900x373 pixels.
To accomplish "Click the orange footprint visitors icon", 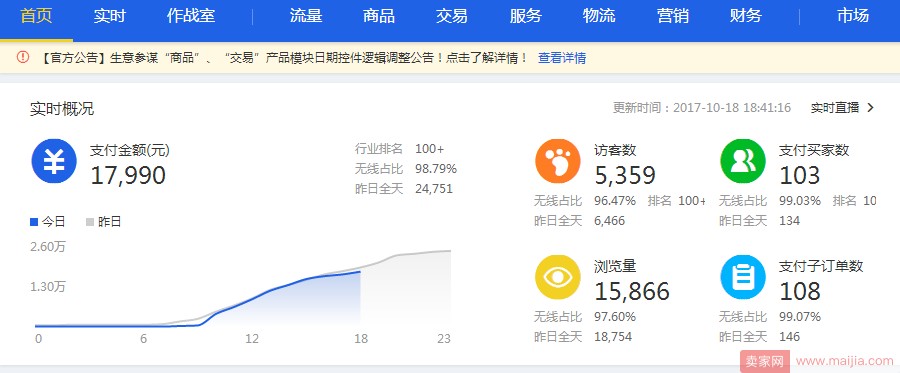I will point(558,161).
